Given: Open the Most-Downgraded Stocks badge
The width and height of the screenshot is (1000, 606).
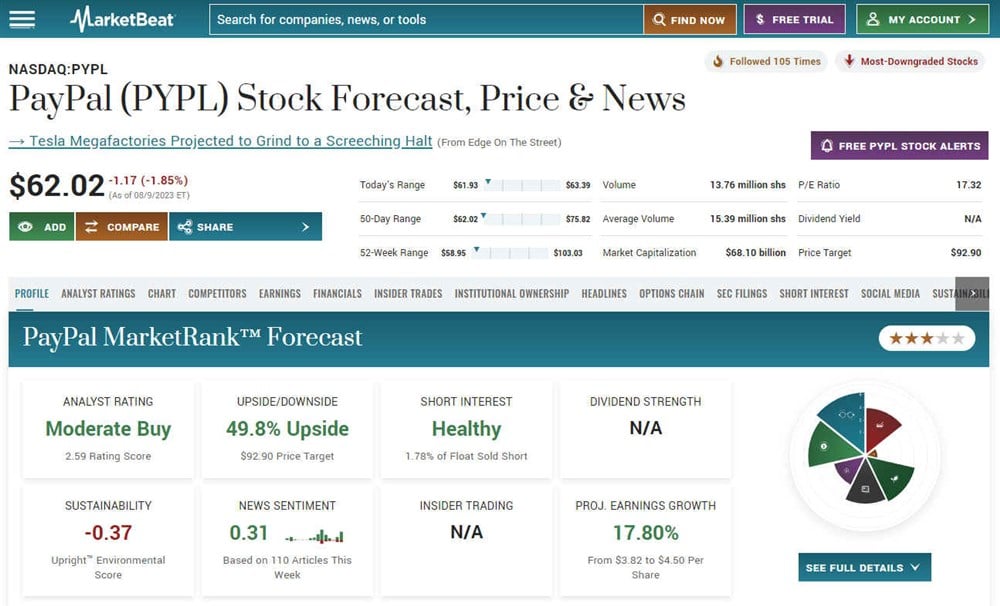Looking at the screenshot, I should click(x=910, y=61).
